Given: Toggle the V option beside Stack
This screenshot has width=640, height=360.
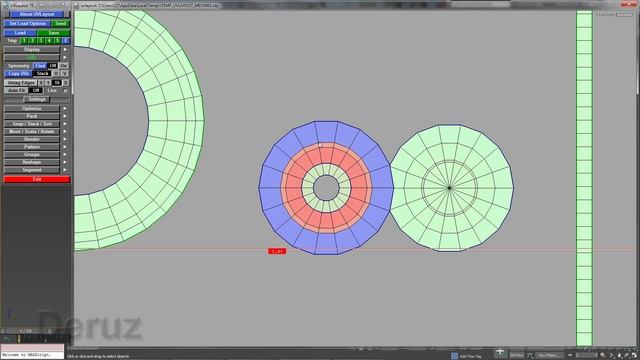Looking at the screenshot, I should (x=64, y=74).
